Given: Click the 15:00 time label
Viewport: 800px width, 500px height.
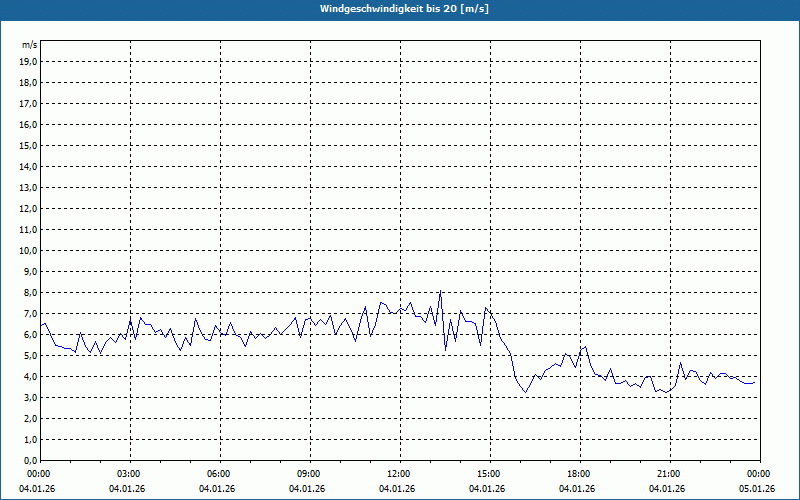Looking at the screenshot, I should pos(489,474).
